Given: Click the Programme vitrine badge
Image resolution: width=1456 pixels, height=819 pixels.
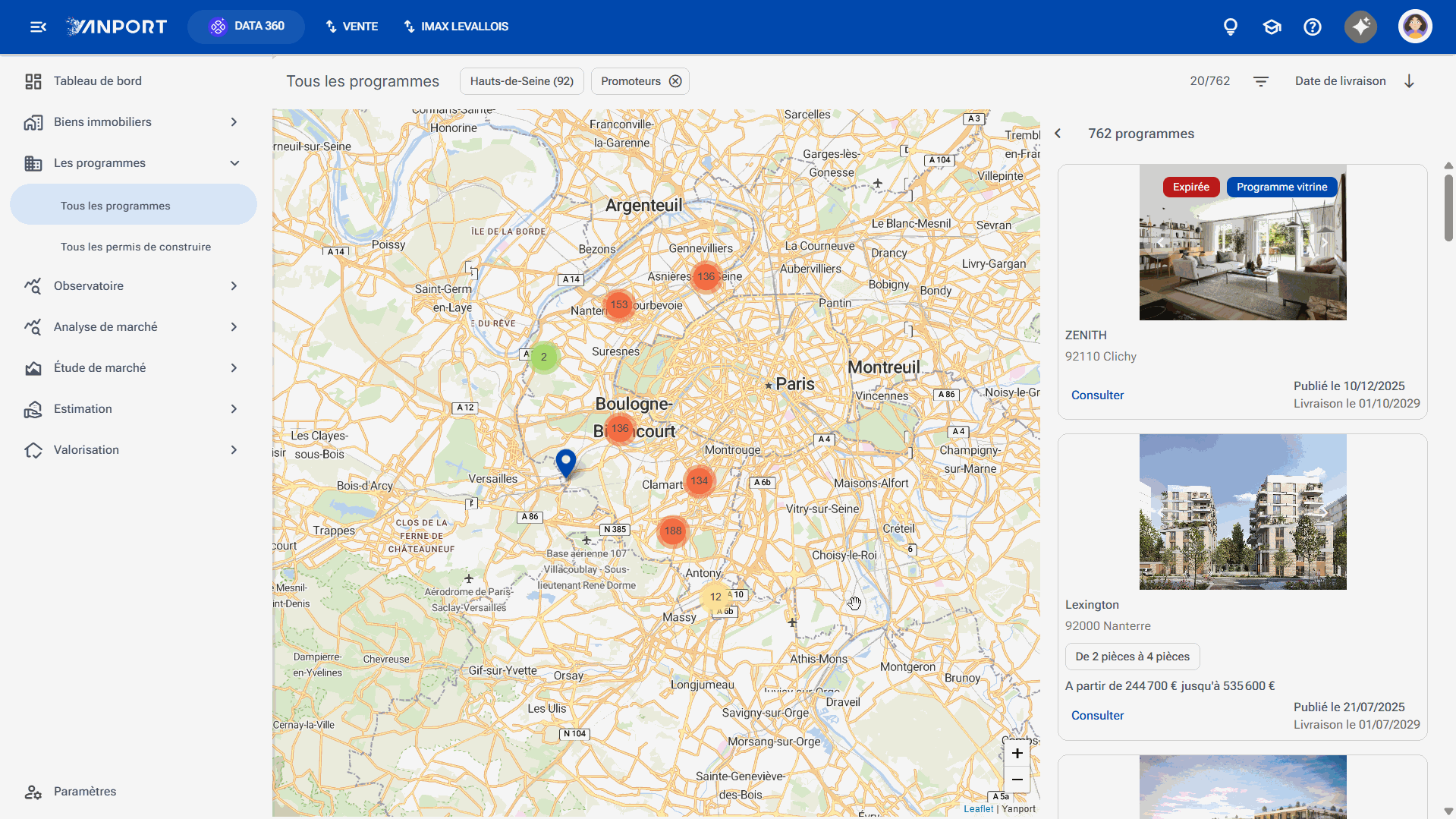Looking at the screenshot, I should 1281,187.
